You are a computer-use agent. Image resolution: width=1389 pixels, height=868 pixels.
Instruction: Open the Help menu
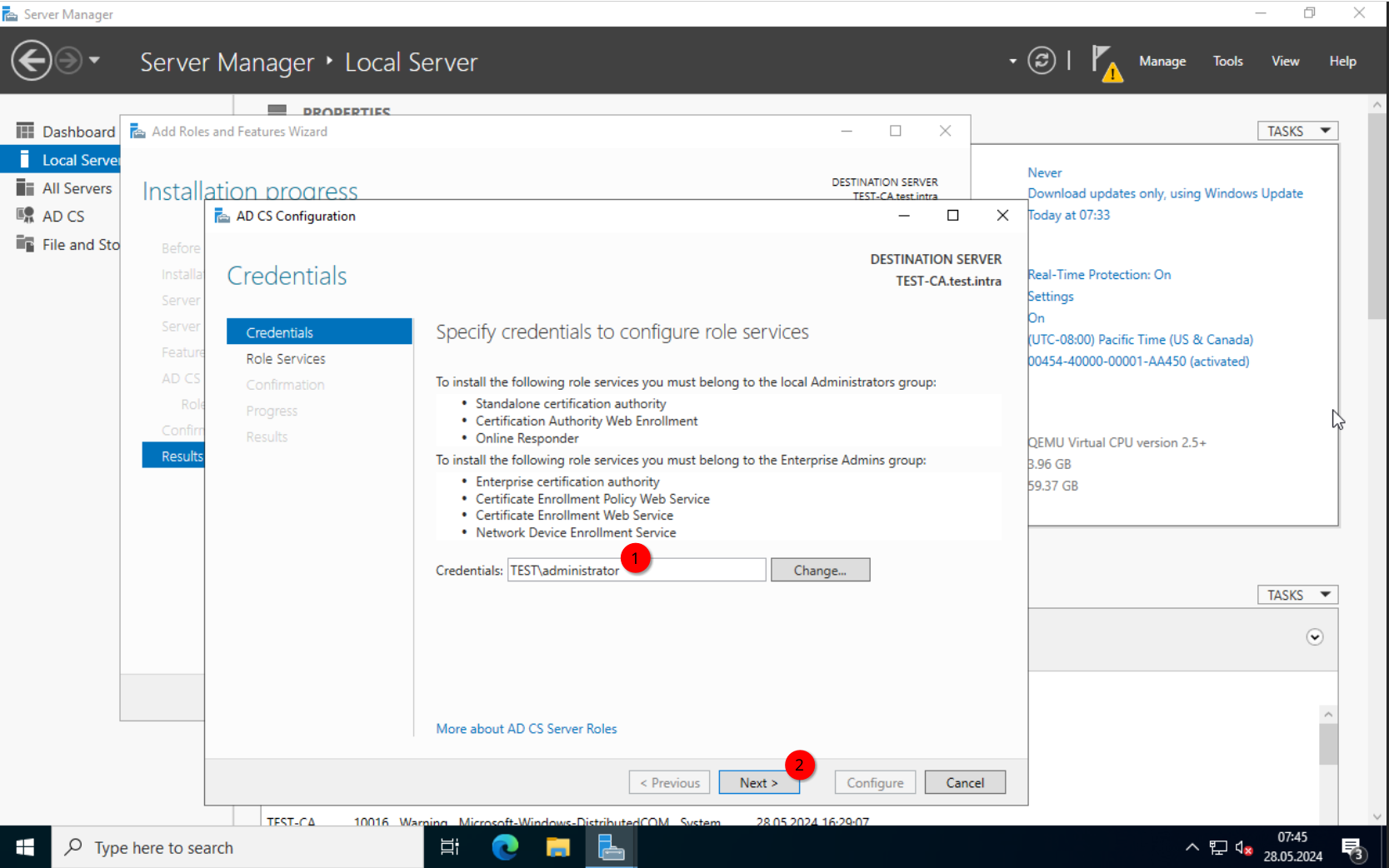point(1342,61)
